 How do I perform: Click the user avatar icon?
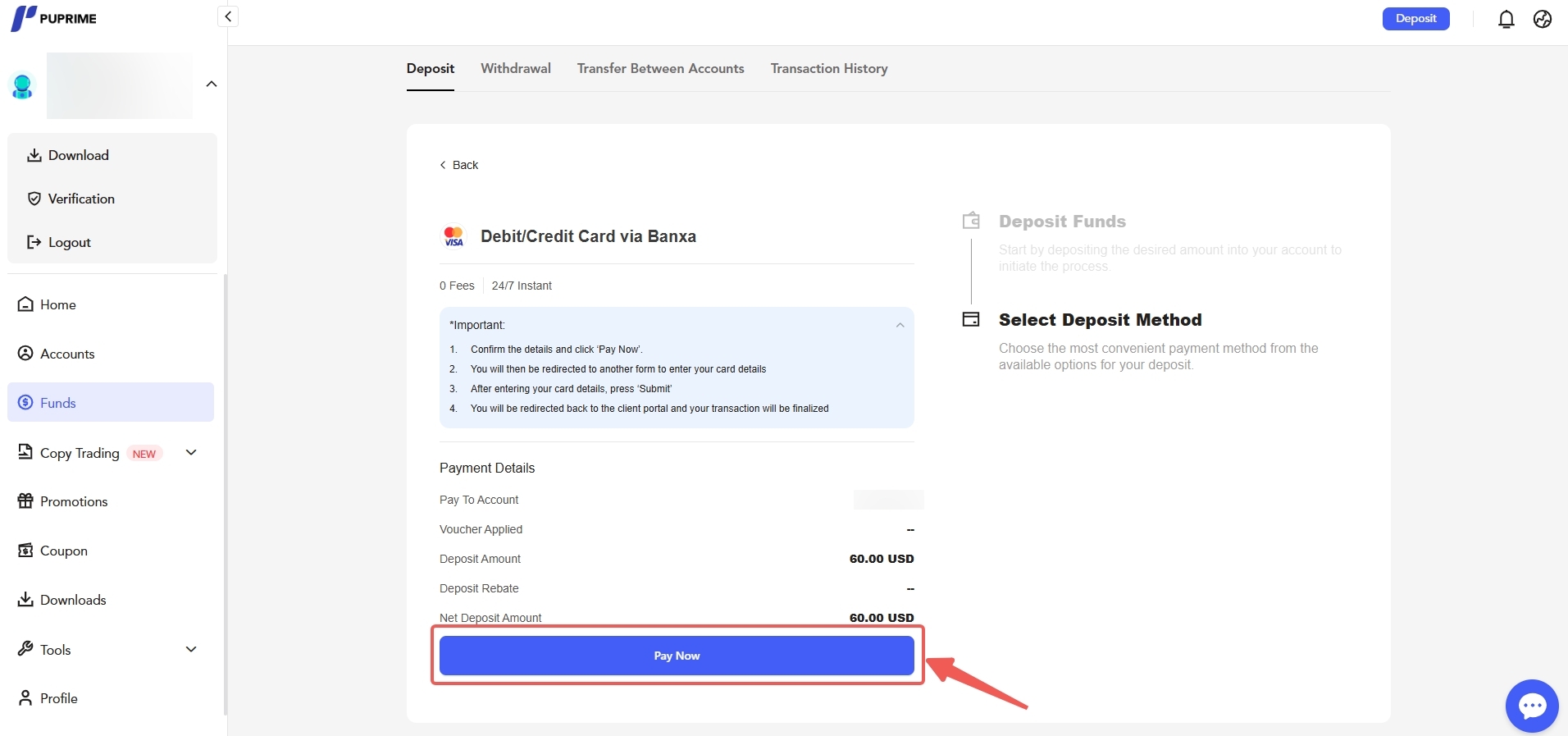tap(22, 85)
